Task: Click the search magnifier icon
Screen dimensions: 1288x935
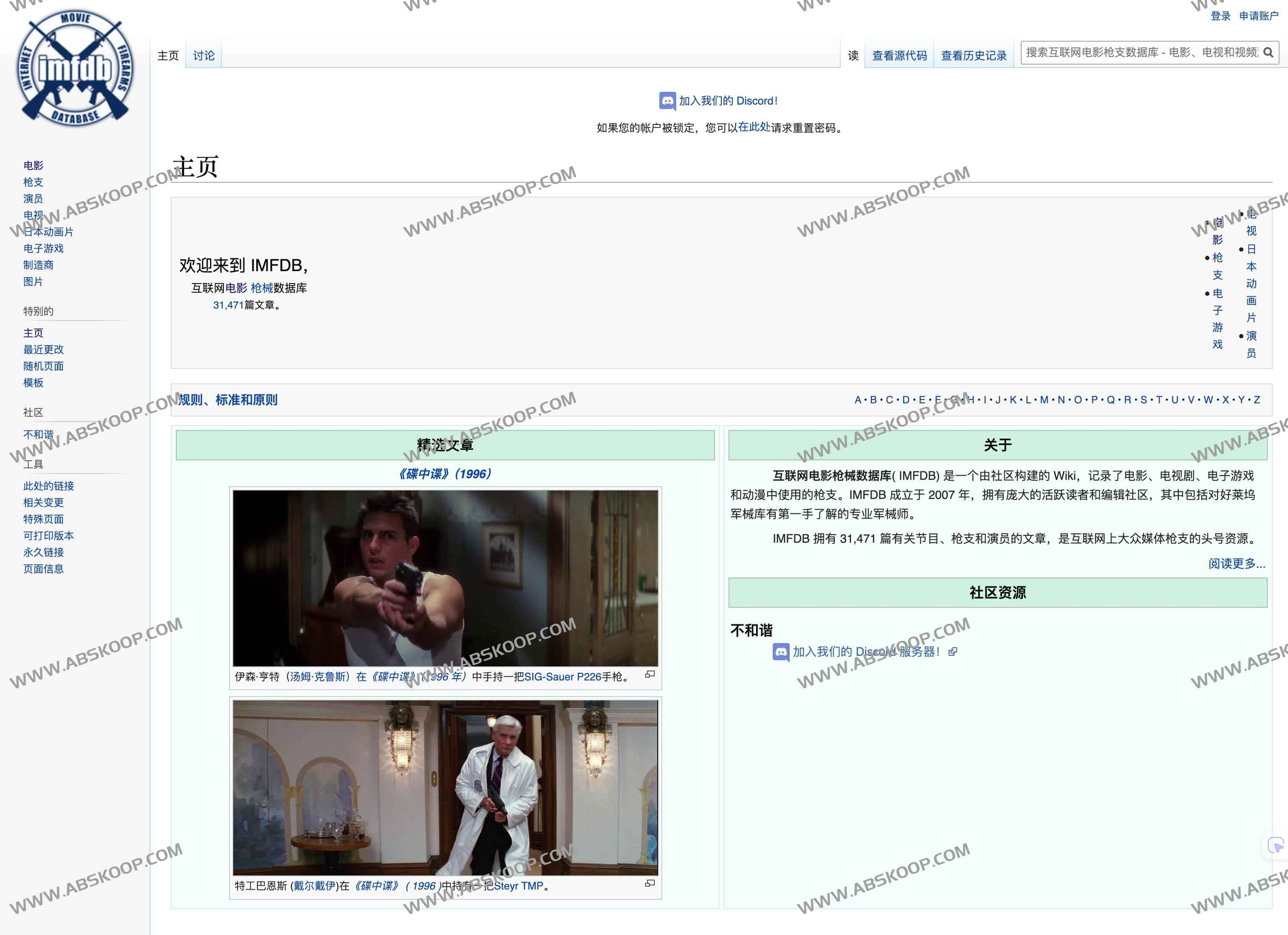Action: 1268,53
